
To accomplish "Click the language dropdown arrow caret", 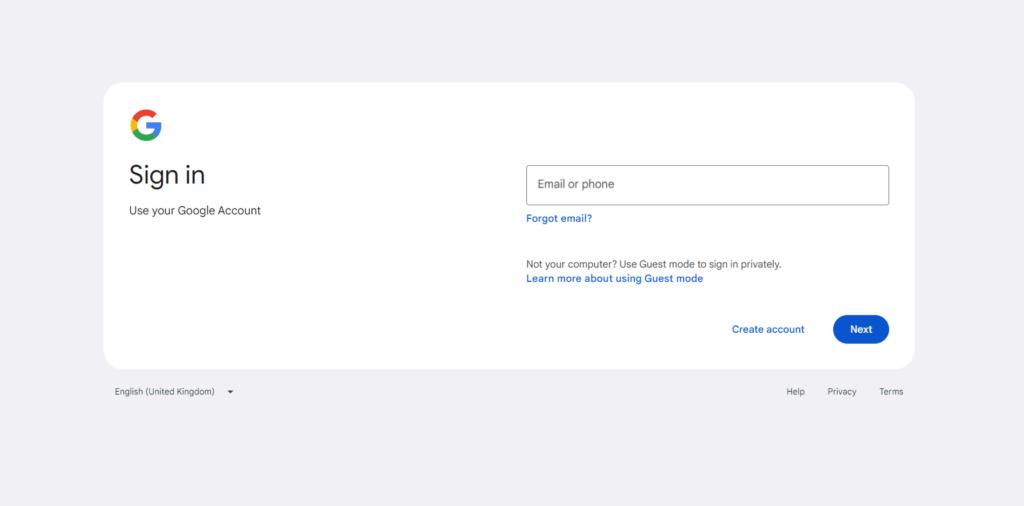I will 230,392.
